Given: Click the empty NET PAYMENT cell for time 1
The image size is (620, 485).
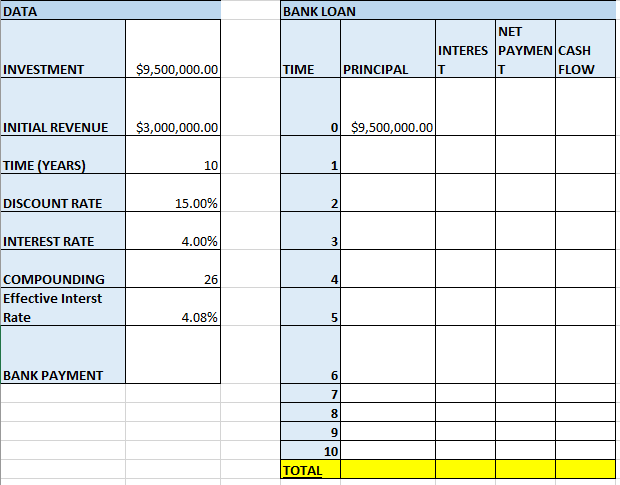Looking at the screenshot, I should click(525, 155).
